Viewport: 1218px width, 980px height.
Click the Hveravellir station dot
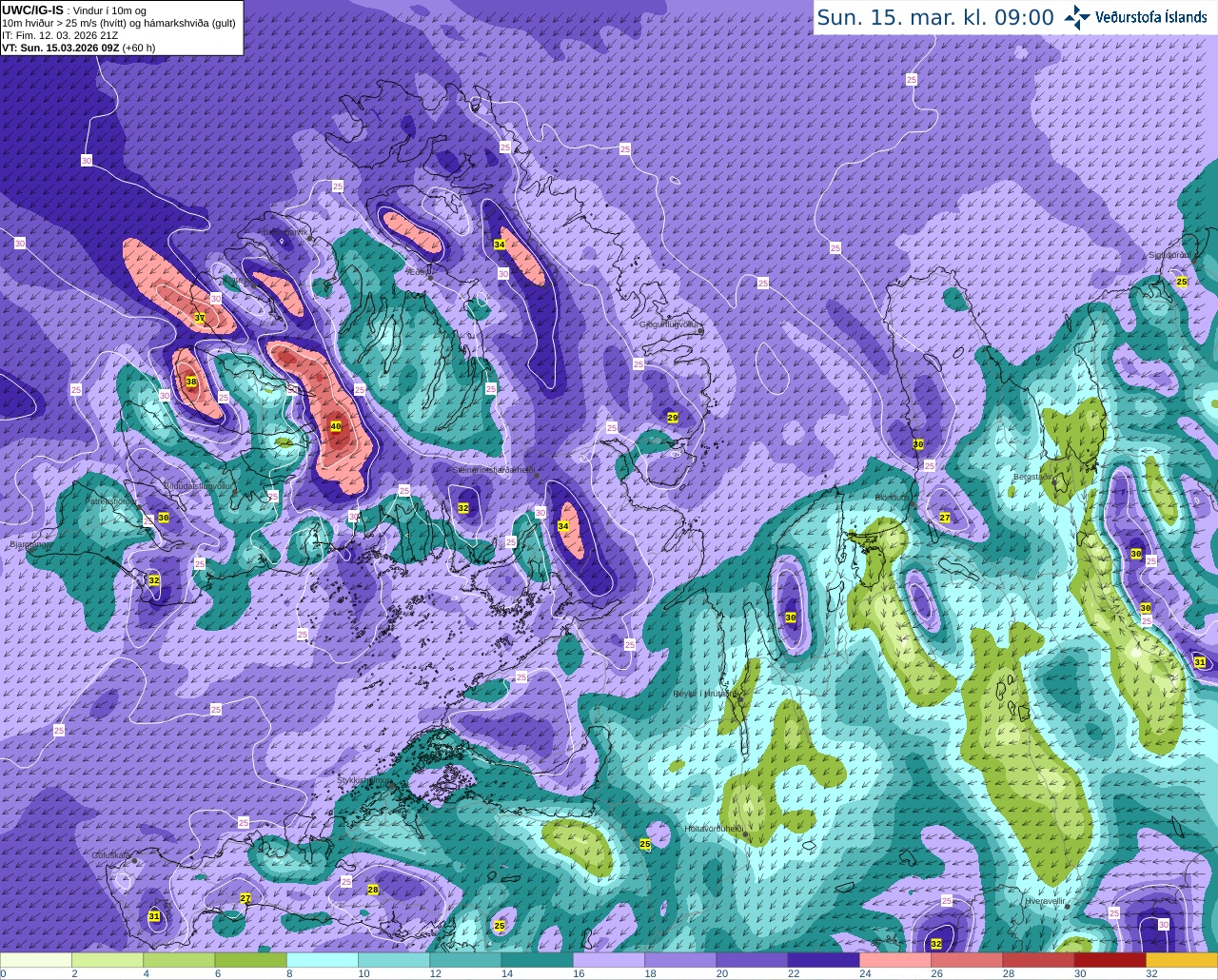click(1068, 907)
